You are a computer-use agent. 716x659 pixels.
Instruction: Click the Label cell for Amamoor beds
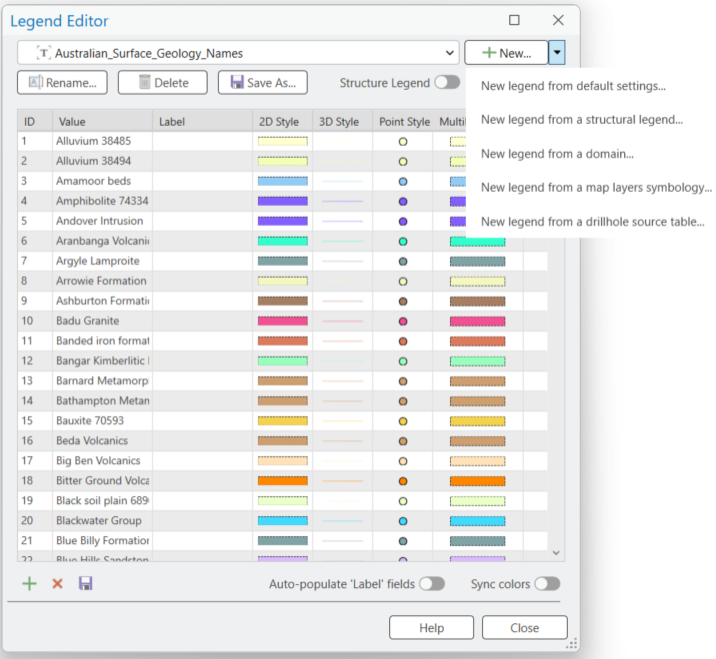[202, 181]
